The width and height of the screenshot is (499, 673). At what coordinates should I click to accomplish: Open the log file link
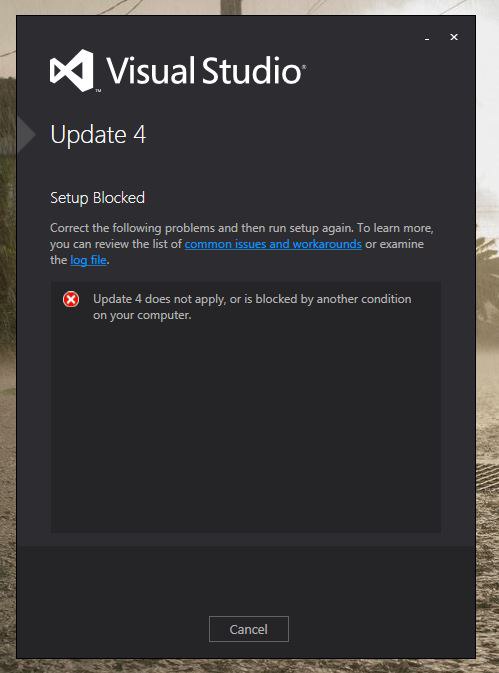click(88, 260)
